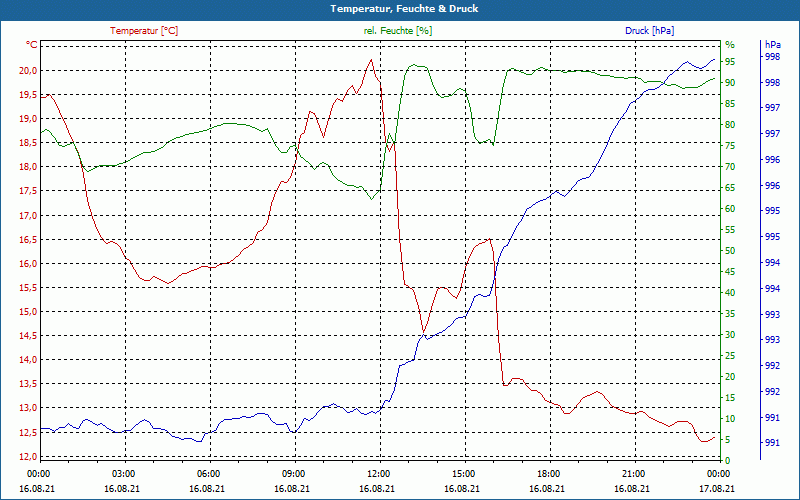Image resolution: width=800 pixels, height=500 pixels.
Task: Click temperature axis tick '17,5'
Action: (28, 191)
